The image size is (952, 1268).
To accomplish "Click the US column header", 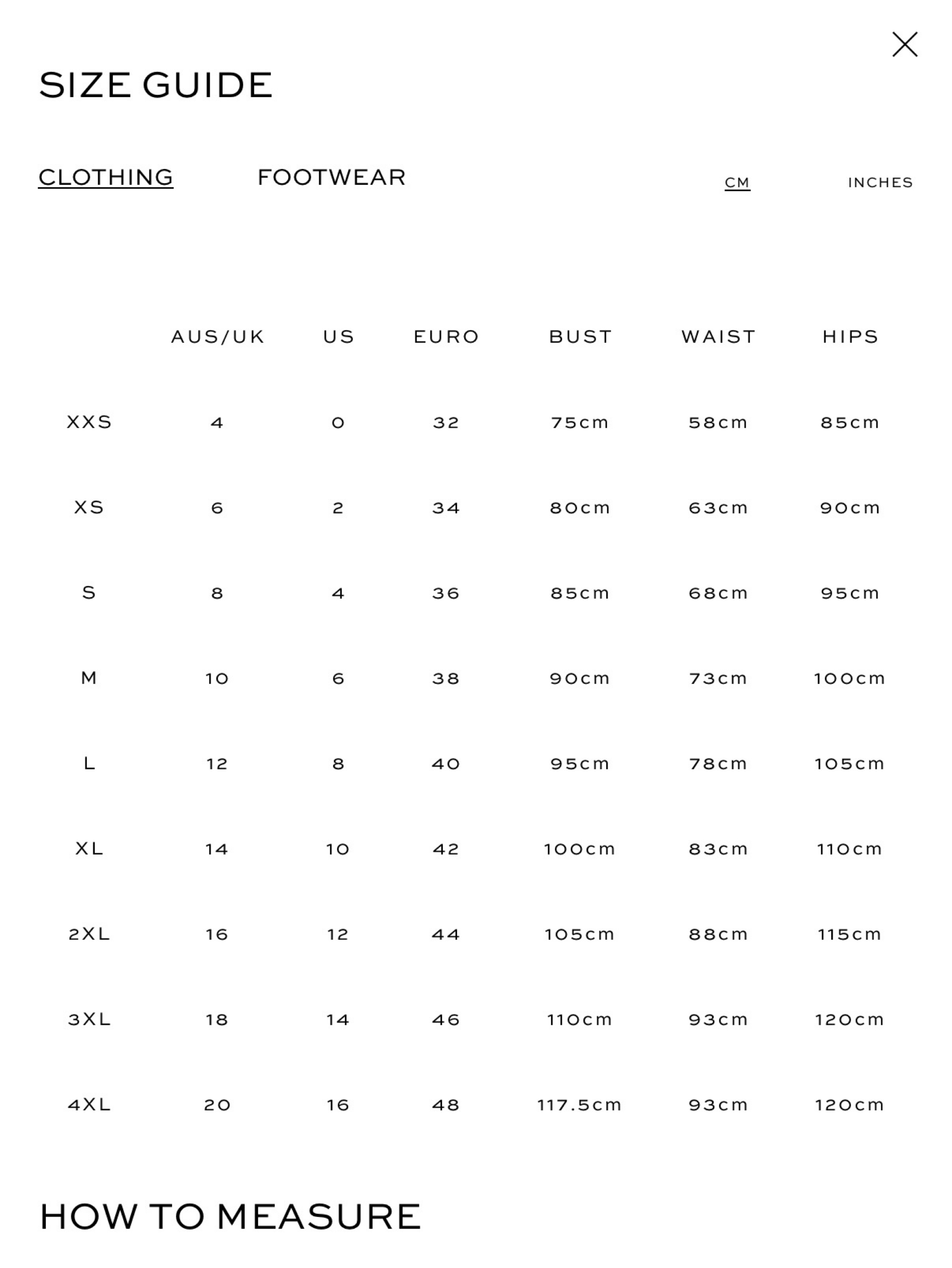I will tap(338, 336).
